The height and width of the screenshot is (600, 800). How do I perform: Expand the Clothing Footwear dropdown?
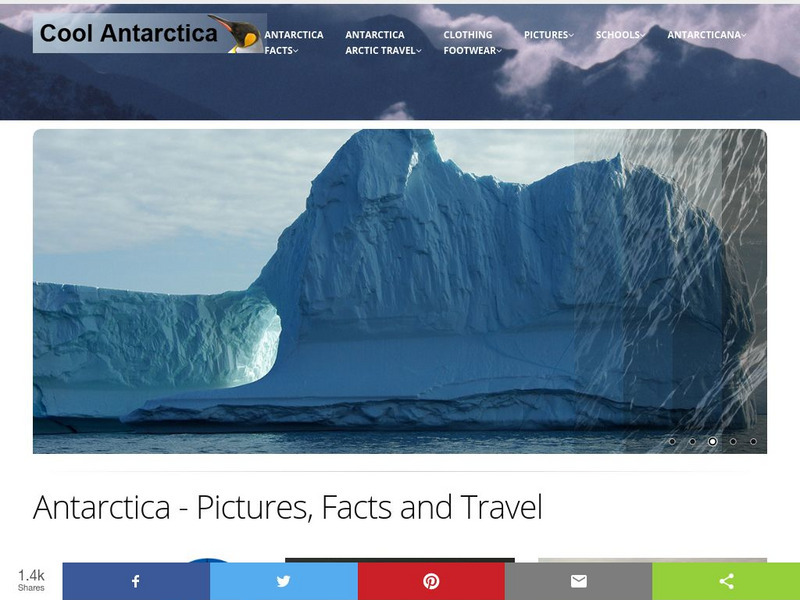(472, 42)
